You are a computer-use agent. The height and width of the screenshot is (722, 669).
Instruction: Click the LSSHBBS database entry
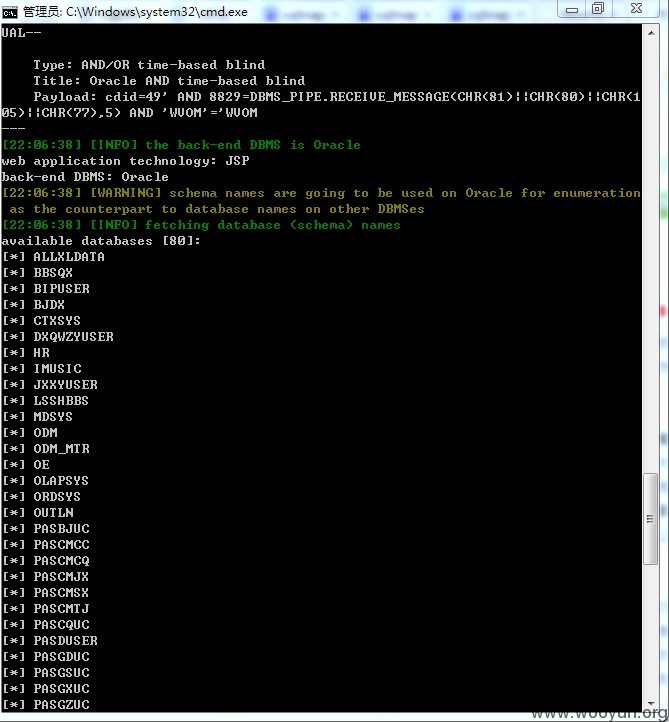45,401
